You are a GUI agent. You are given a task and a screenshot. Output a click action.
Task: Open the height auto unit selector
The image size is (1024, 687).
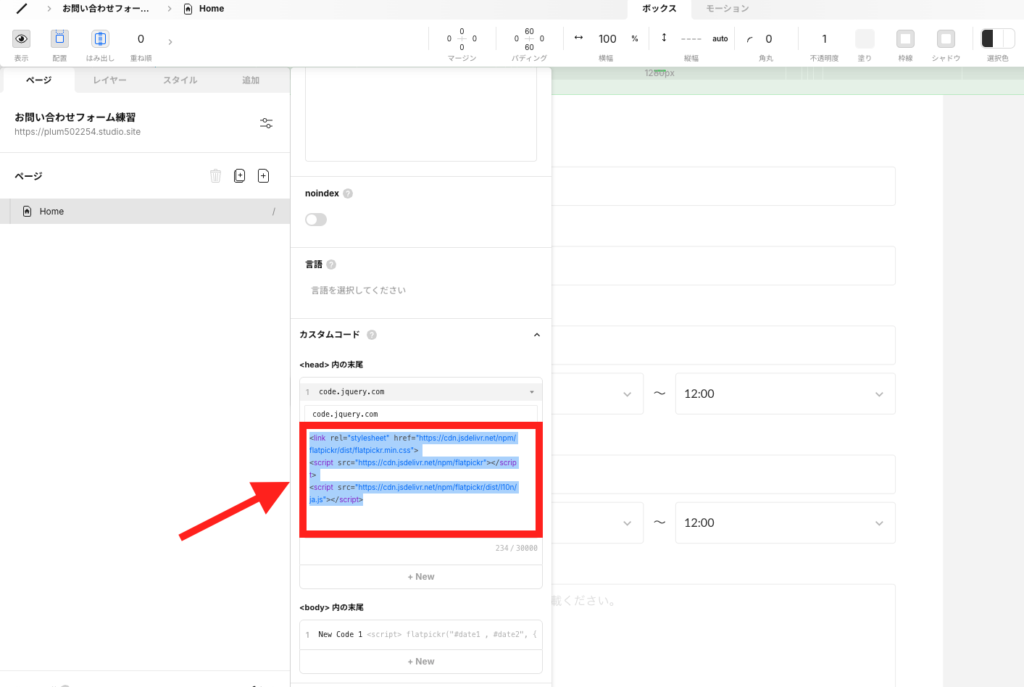[720, 39]
